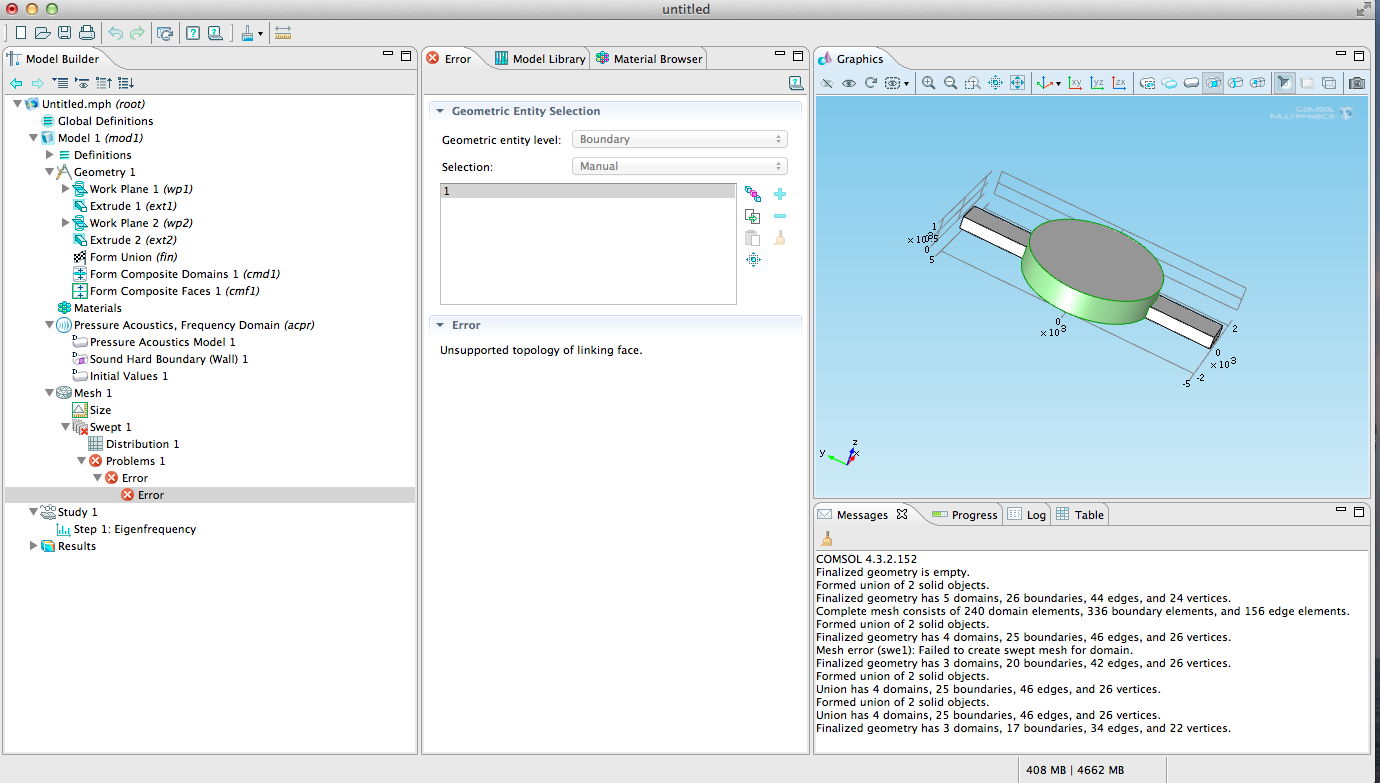Screen dimensions: 1380x783
Task: Toggle wireframe rendering in the Graphics toolbar
Action: [1329, 83]
